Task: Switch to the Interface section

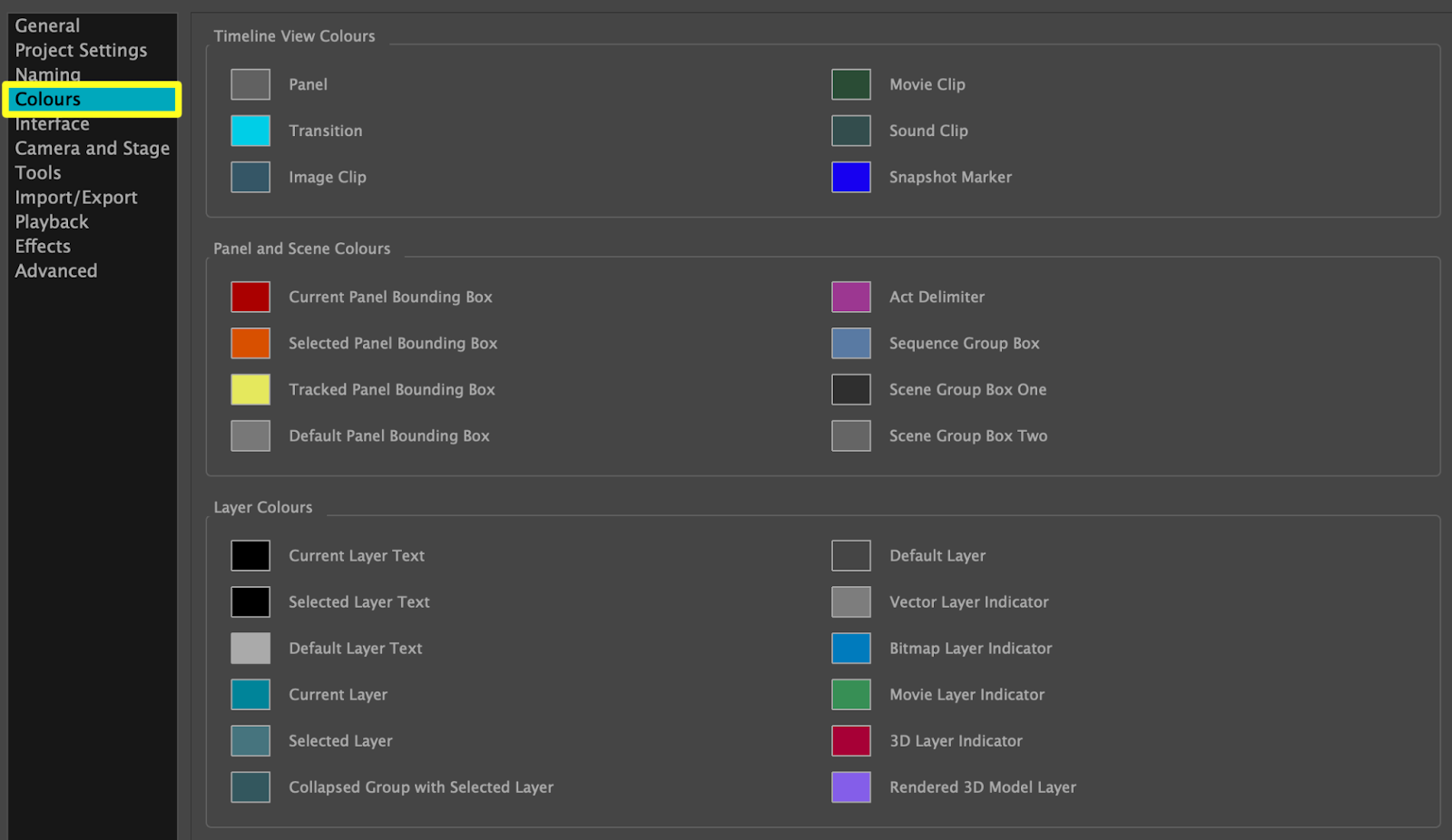Action: (x=52, y=123)
